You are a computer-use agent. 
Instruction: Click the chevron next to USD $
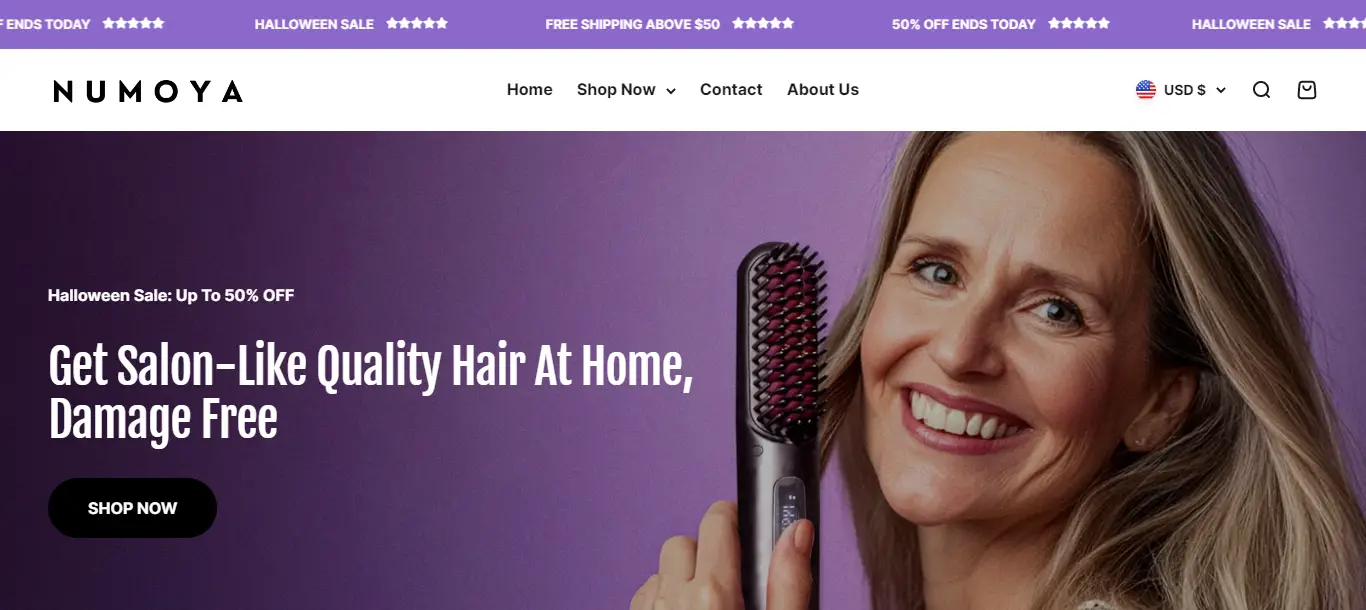(1220, 91)
